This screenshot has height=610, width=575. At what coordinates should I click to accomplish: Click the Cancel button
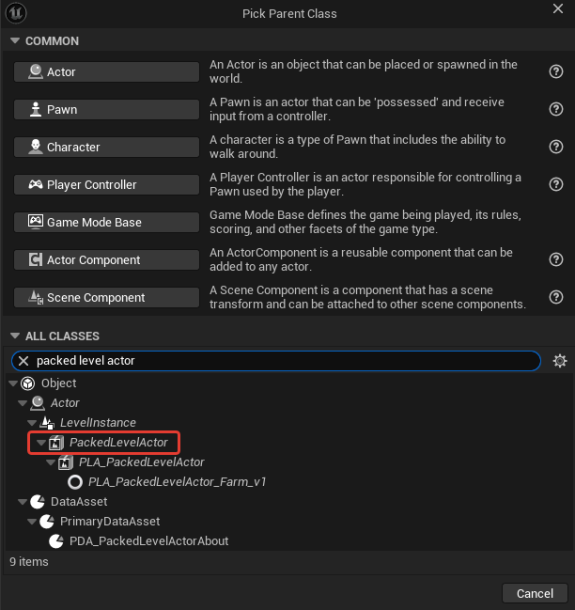(x=535, y=594)
